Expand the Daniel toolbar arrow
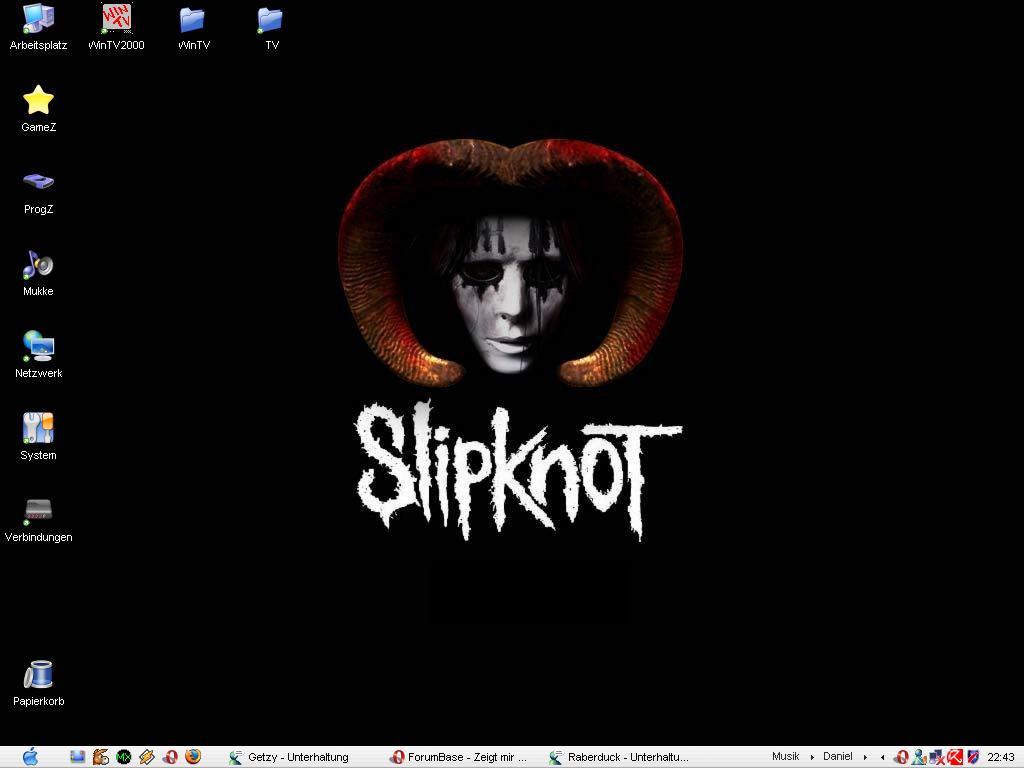 pyautogui.click(x=865, y=758)
